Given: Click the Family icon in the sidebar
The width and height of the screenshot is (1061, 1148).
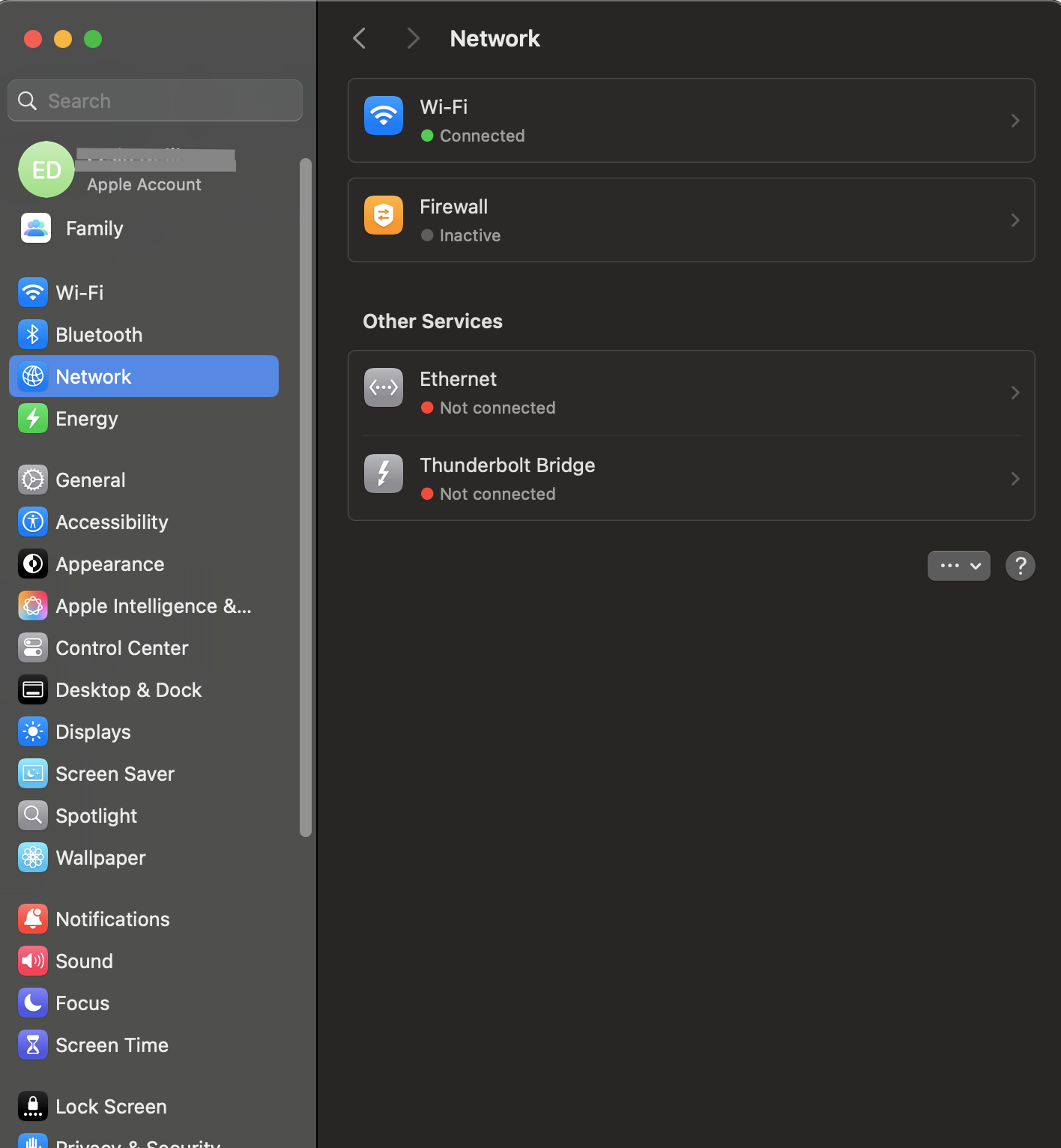Looking at the screenshot, I should pyautogui.click(x=36, y=228).
